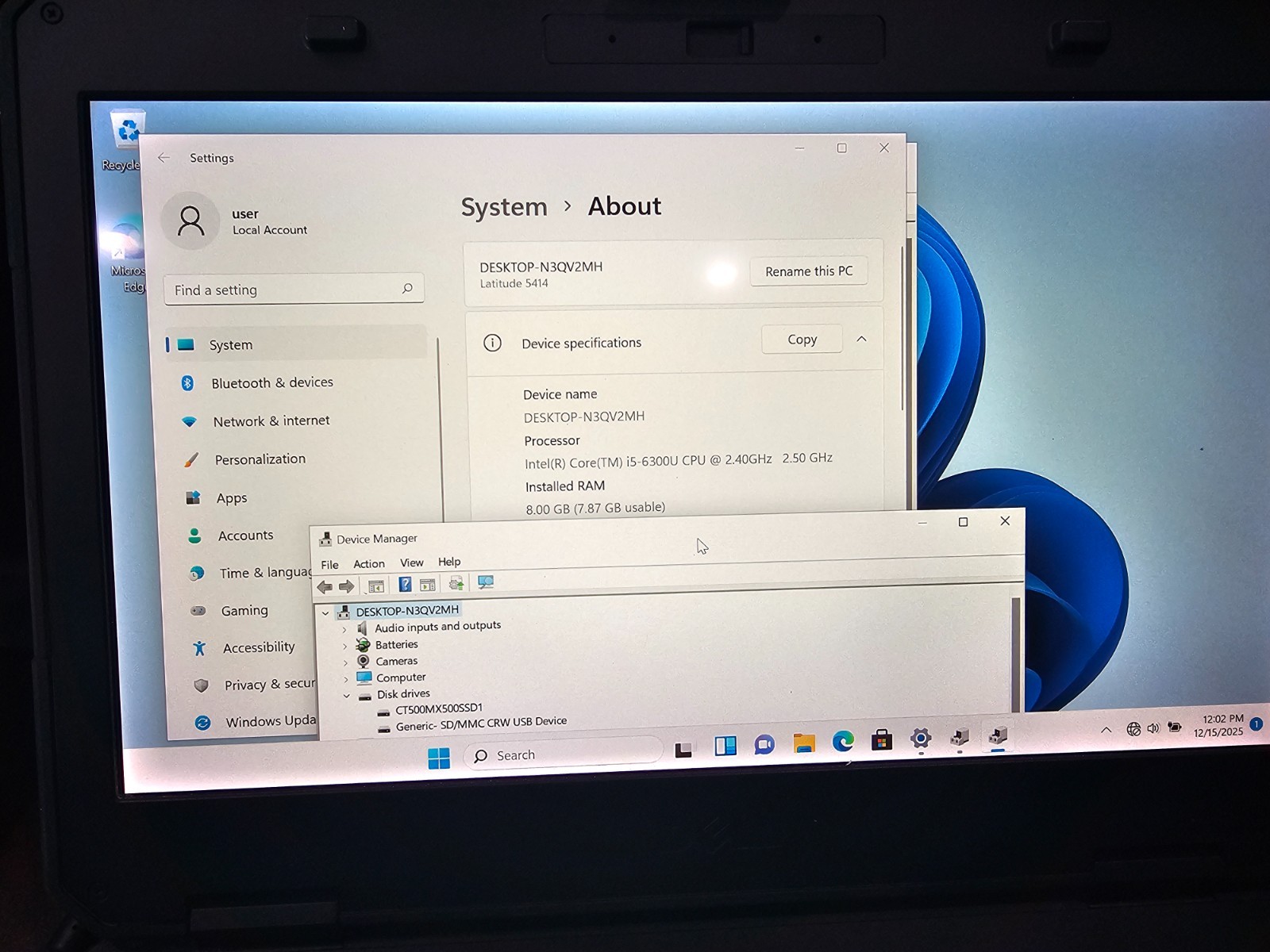Open the clock showing 12:02 PM
This screenshot has width=1270, height=952.
point(1220,725)
